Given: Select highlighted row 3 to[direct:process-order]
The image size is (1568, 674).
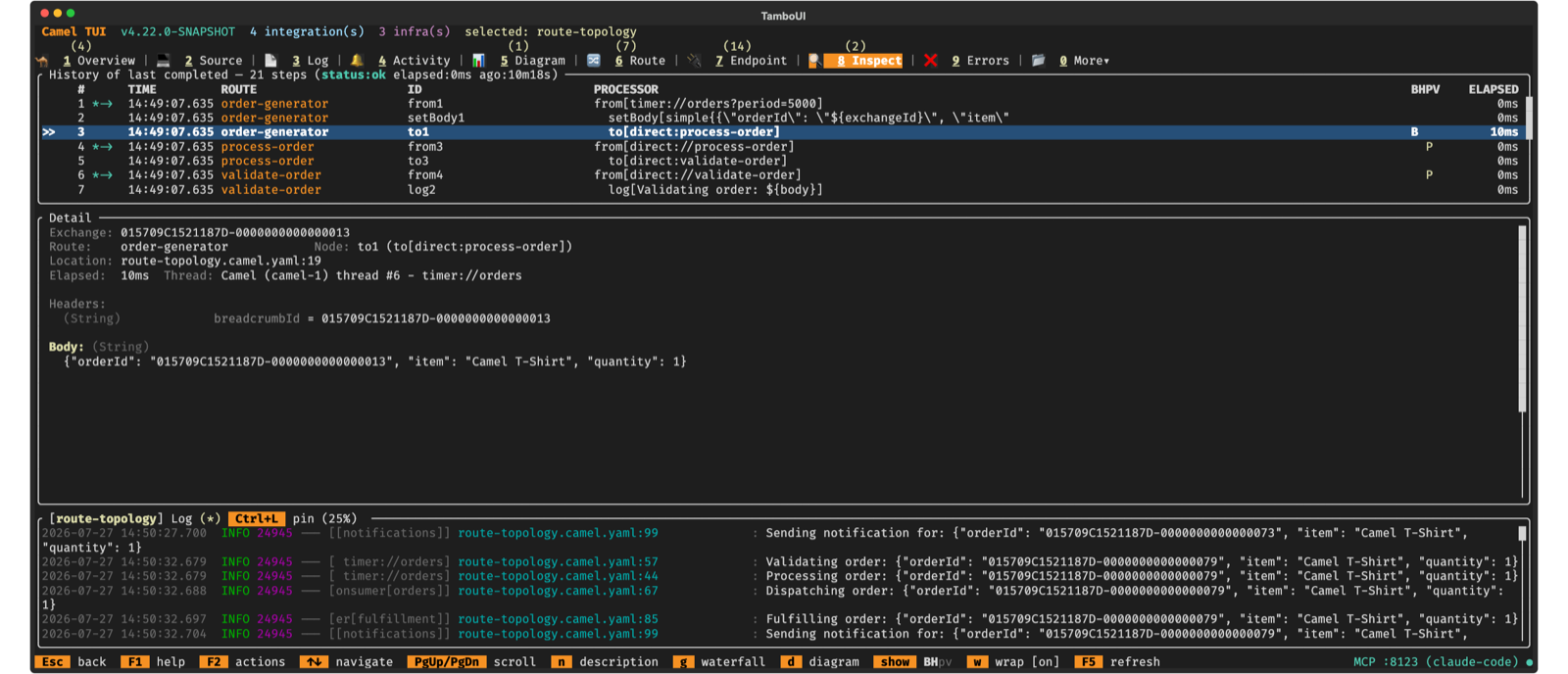Looking at the screenshot, I should (784, 132).
